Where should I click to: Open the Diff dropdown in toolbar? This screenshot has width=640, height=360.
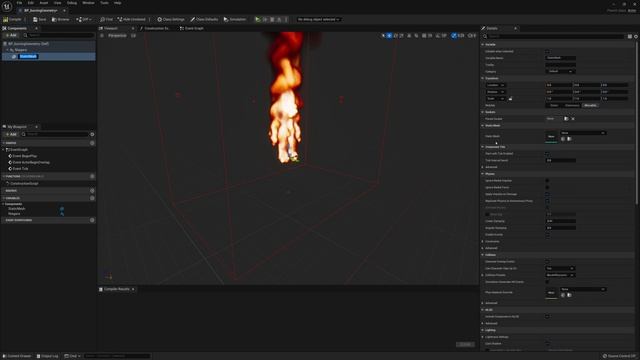pos(84,19)
